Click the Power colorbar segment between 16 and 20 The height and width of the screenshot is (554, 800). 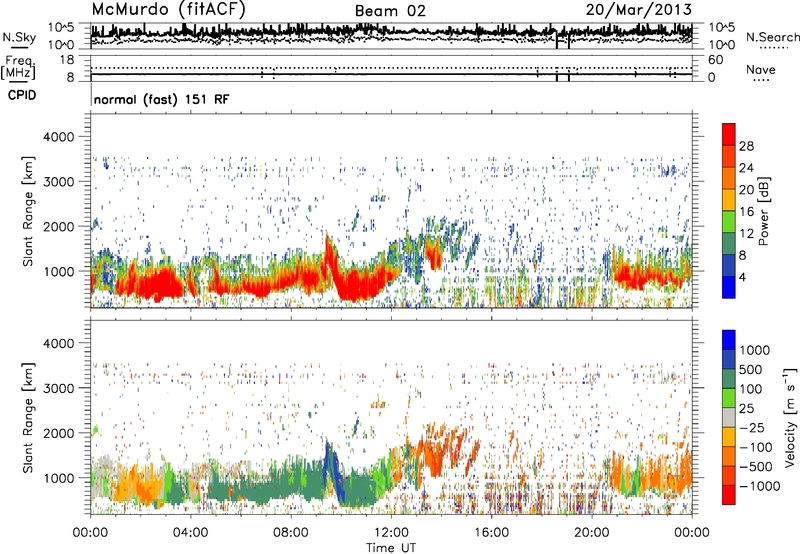coord(729,199)
